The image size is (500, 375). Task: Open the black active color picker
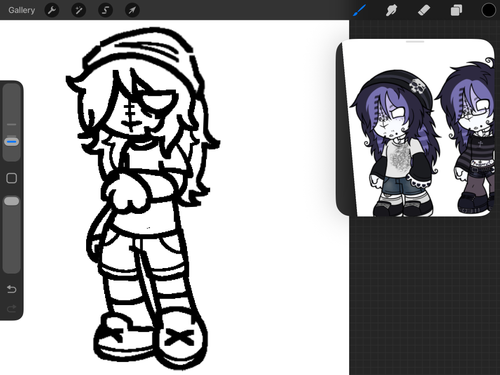coord(488,10)
